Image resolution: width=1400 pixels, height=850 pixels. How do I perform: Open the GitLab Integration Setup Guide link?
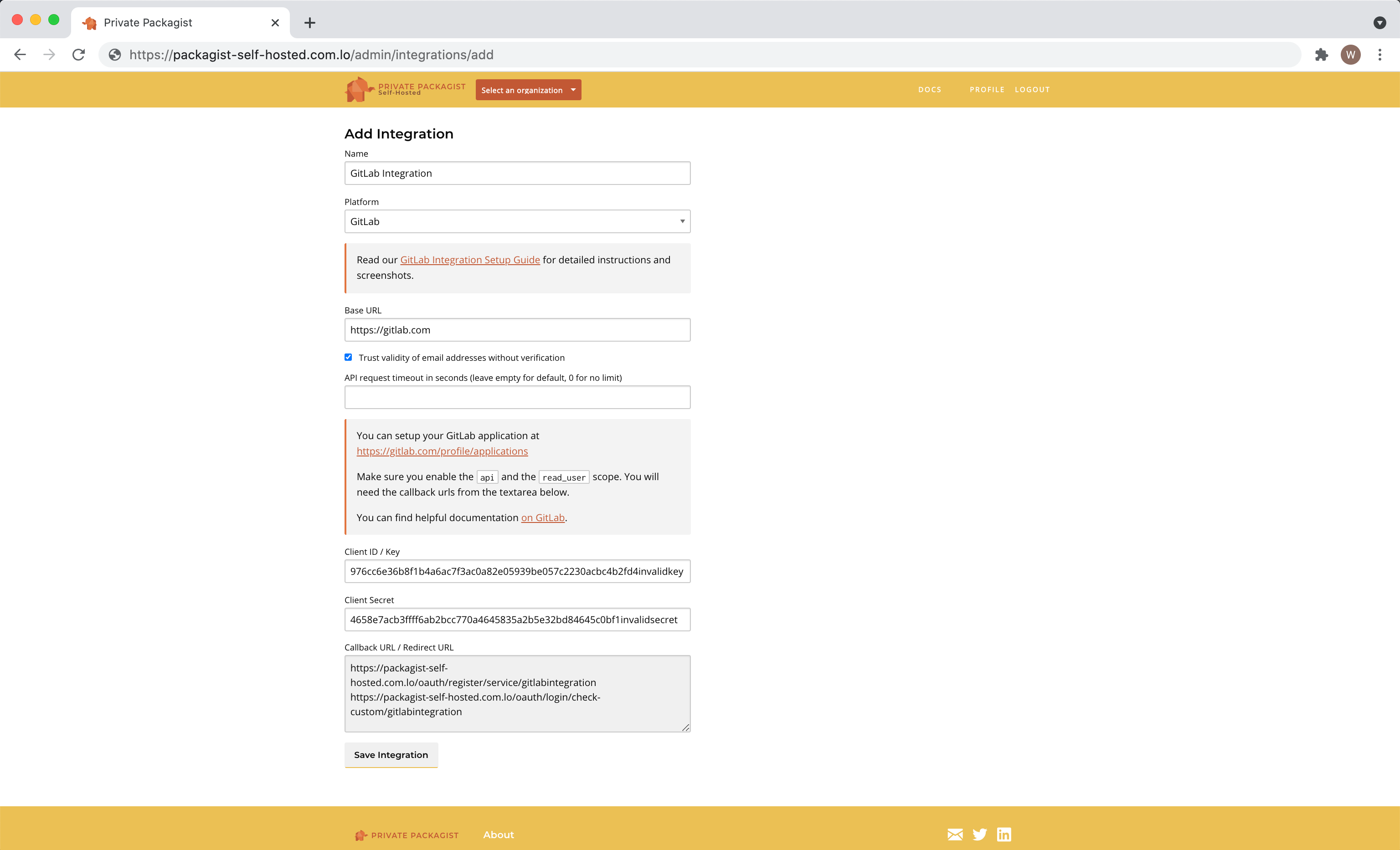[x=470, y=259]
